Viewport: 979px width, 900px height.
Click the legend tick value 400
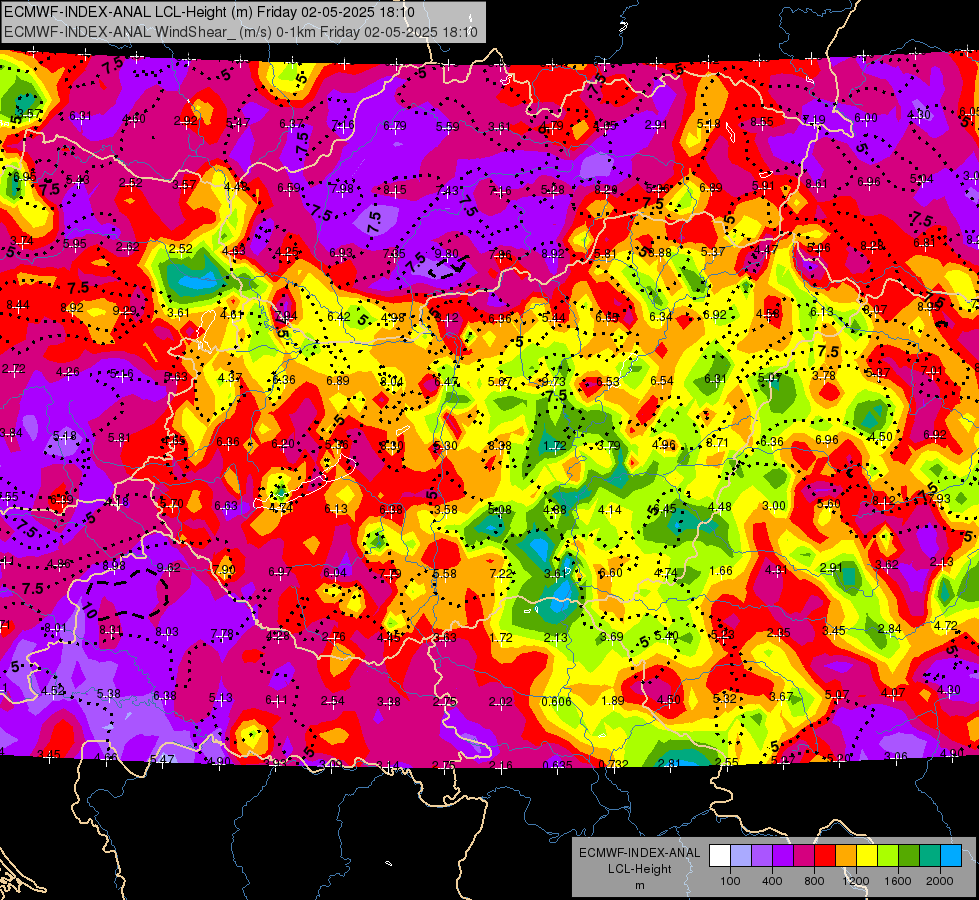(772, 881)
